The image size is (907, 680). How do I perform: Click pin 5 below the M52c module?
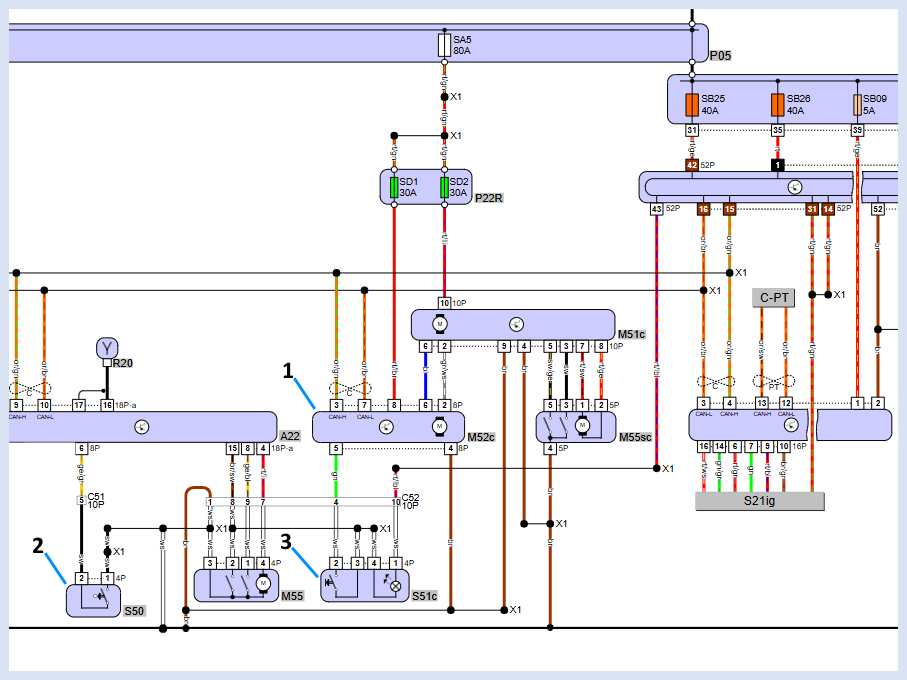[x=336, y=449]
